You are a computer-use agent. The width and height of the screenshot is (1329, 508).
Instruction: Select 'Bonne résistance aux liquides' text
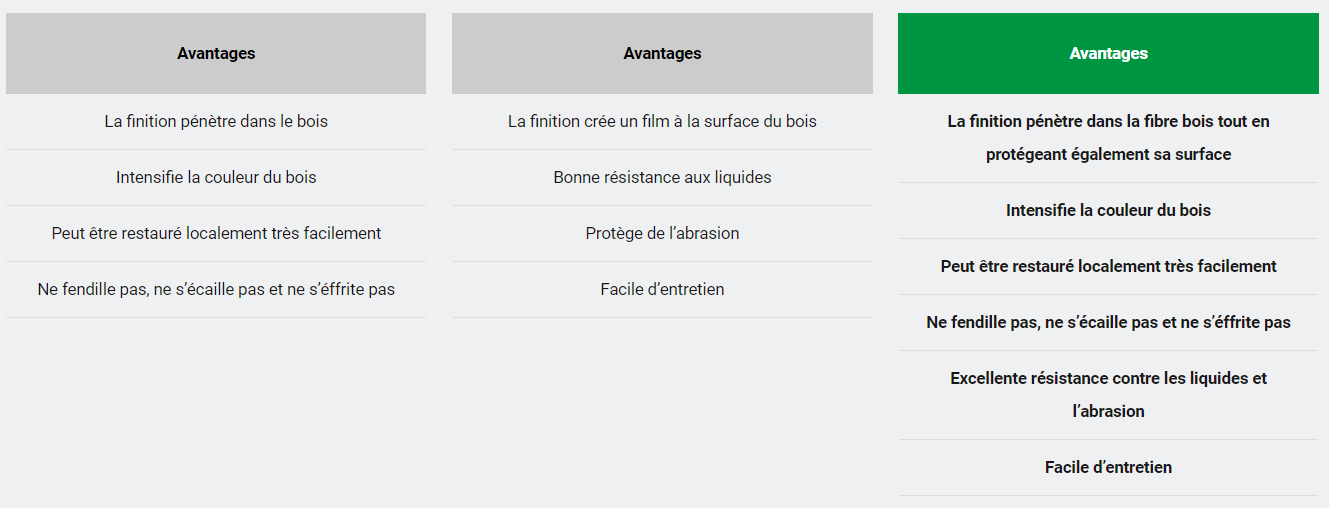[662, 178]
